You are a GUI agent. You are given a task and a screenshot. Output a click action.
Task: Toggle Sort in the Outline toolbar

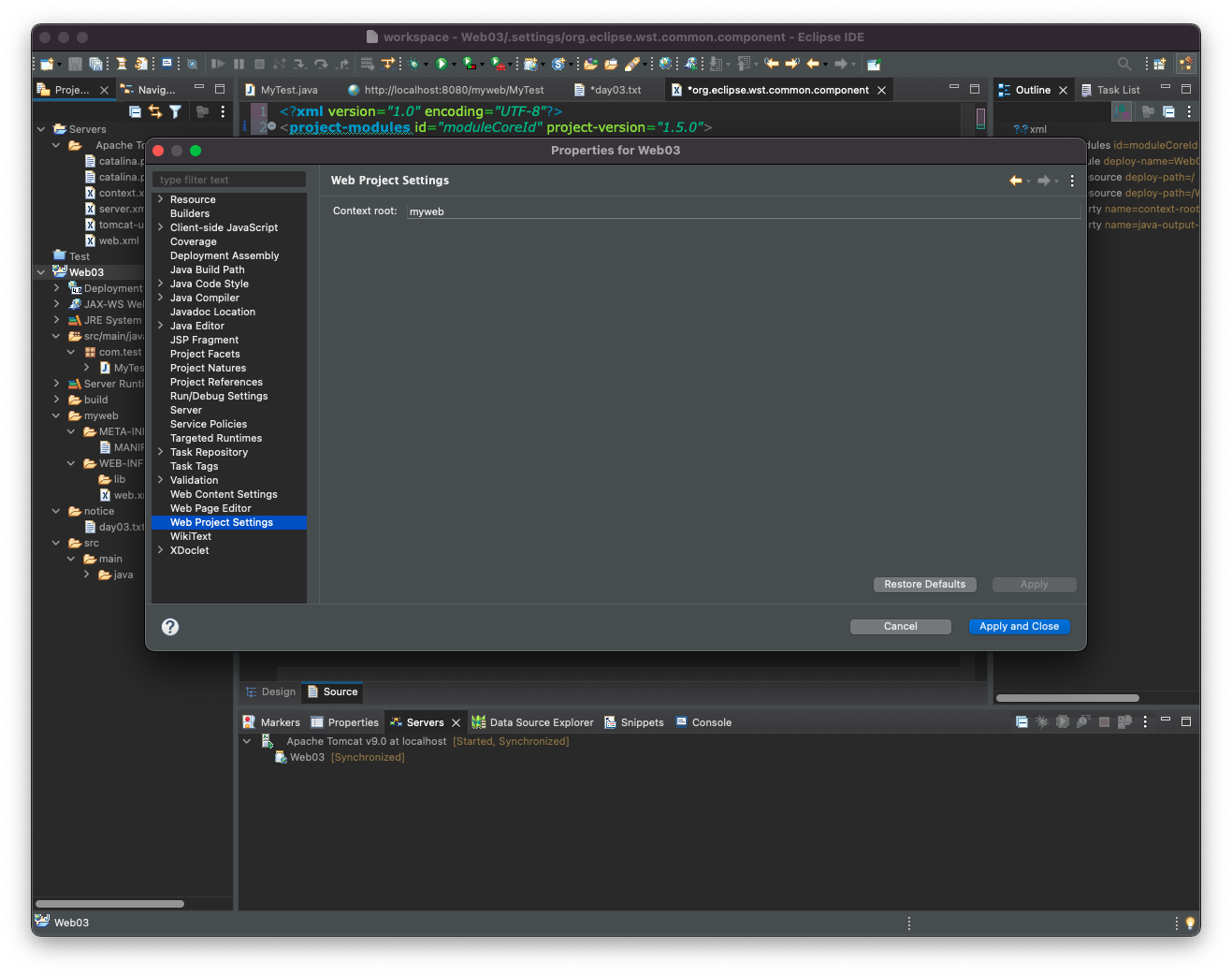tap(1122, 111)
